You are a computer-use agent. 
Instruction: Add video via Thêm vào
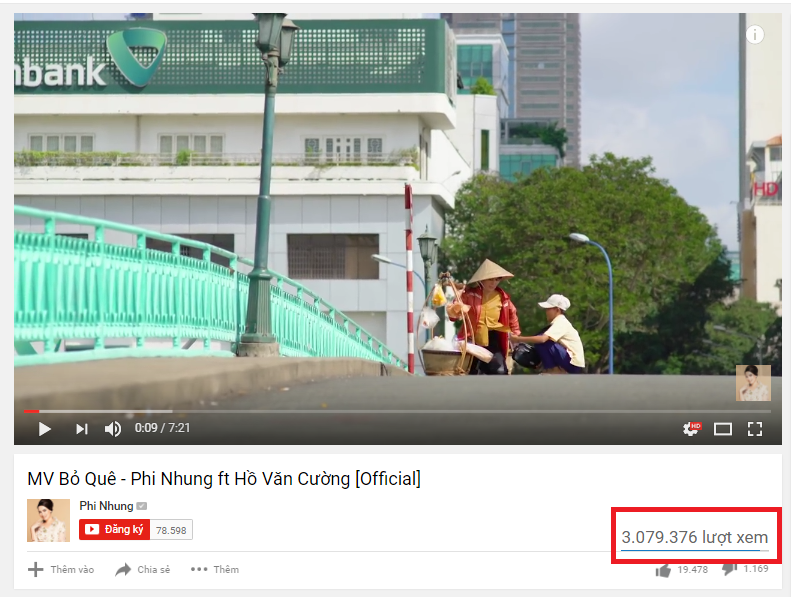pos(61,569)
